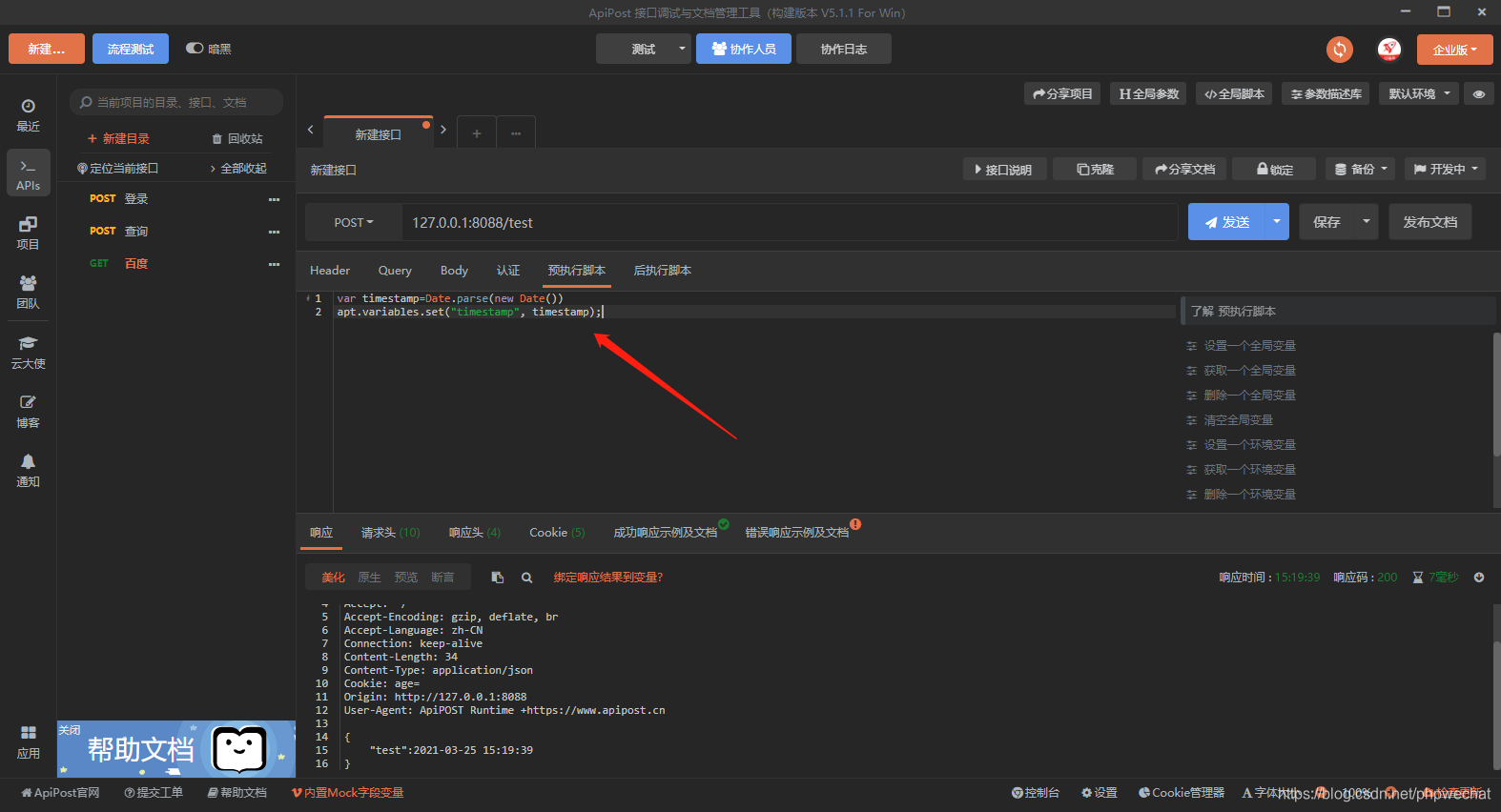Toggle the 暗黑 dark mode switch
The image size is (1501, 812).
pyautogui.click(x=195, y=48)
